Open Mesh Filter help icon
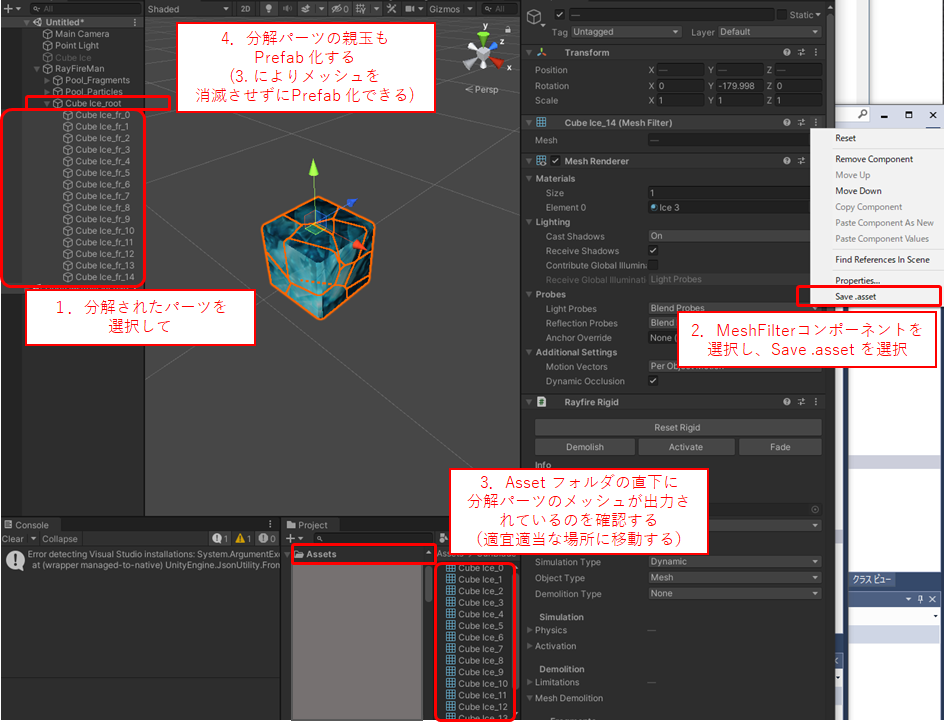 [787, 122]
